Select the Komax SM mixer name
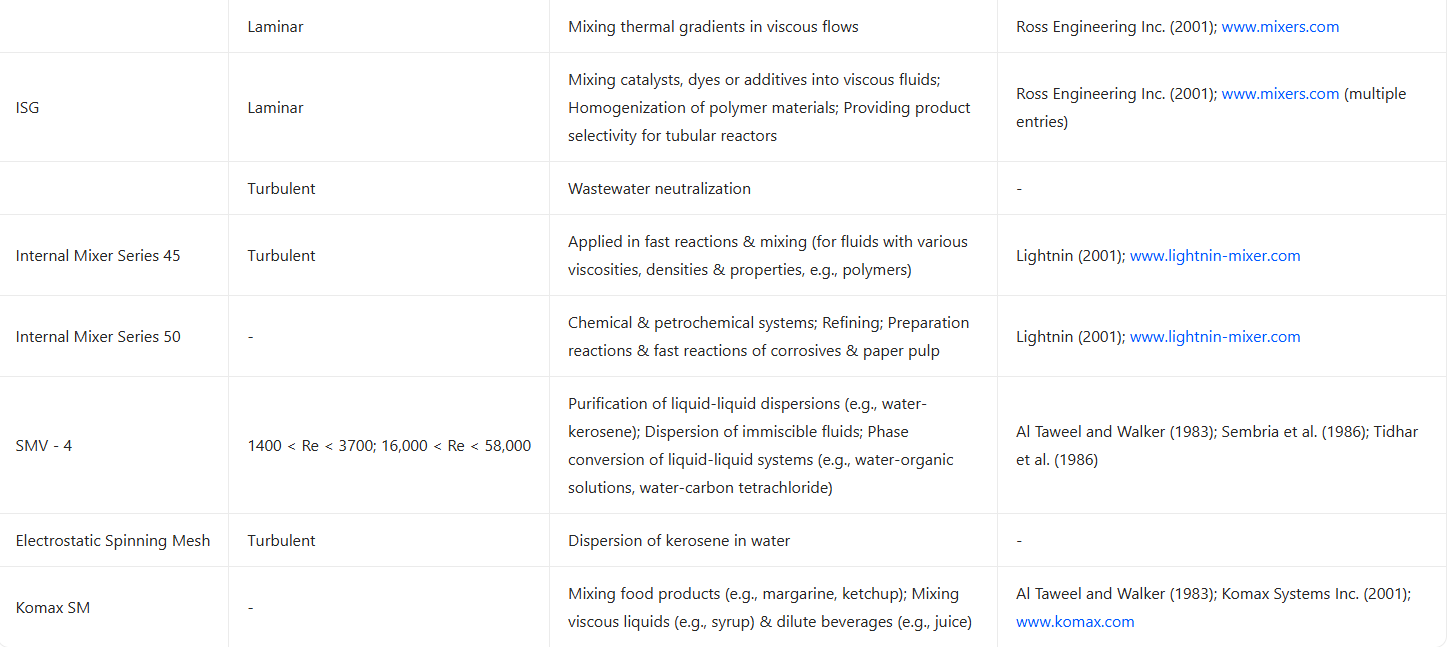This screenshot has width=1450, height=647. click(53, 608)
